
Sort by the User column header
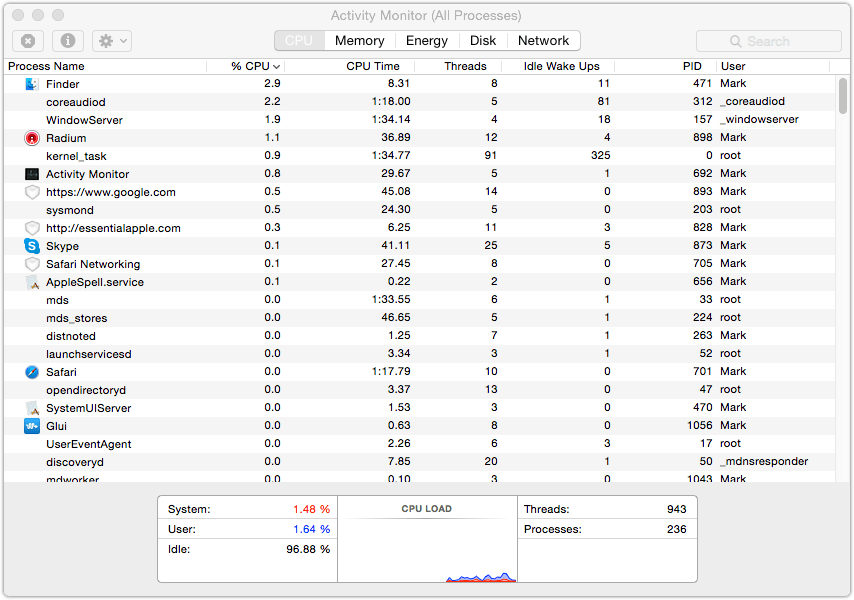(x=773, y=66)
